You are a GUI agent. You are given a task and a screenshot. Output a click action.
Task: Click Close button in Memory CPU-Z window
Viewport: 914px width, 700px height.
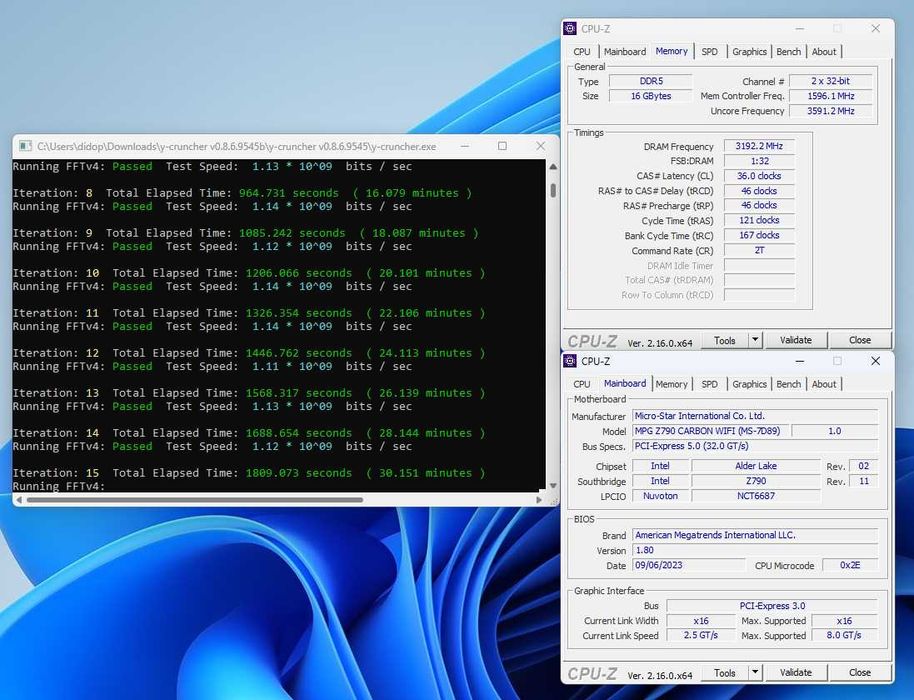click(860, 340)
